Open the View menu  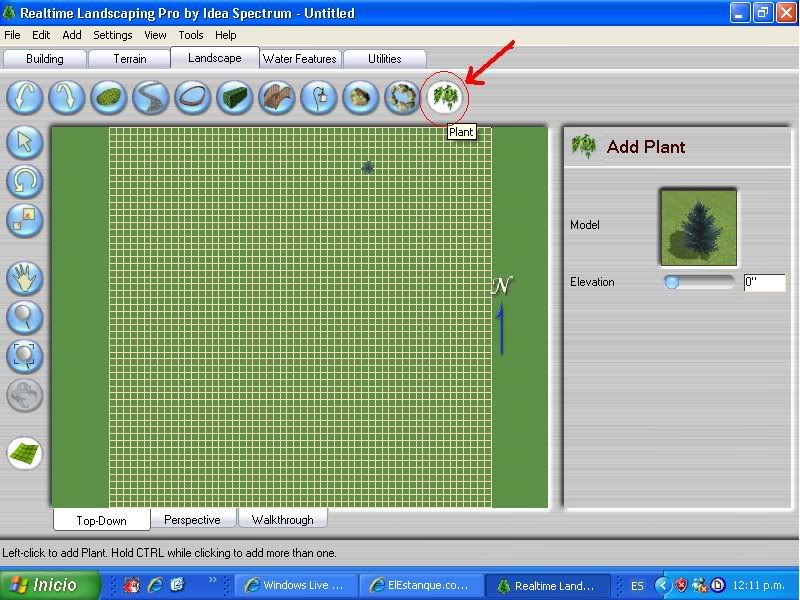pos(155,35)
